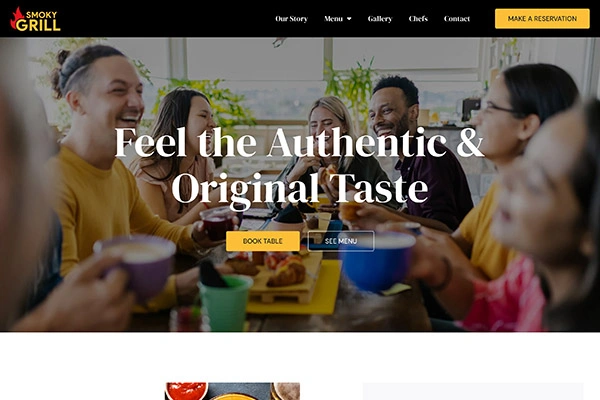Open the food dish image below the hero
Image resolution: width=600 pixels, height=400 pixels.
pos(233,391)
